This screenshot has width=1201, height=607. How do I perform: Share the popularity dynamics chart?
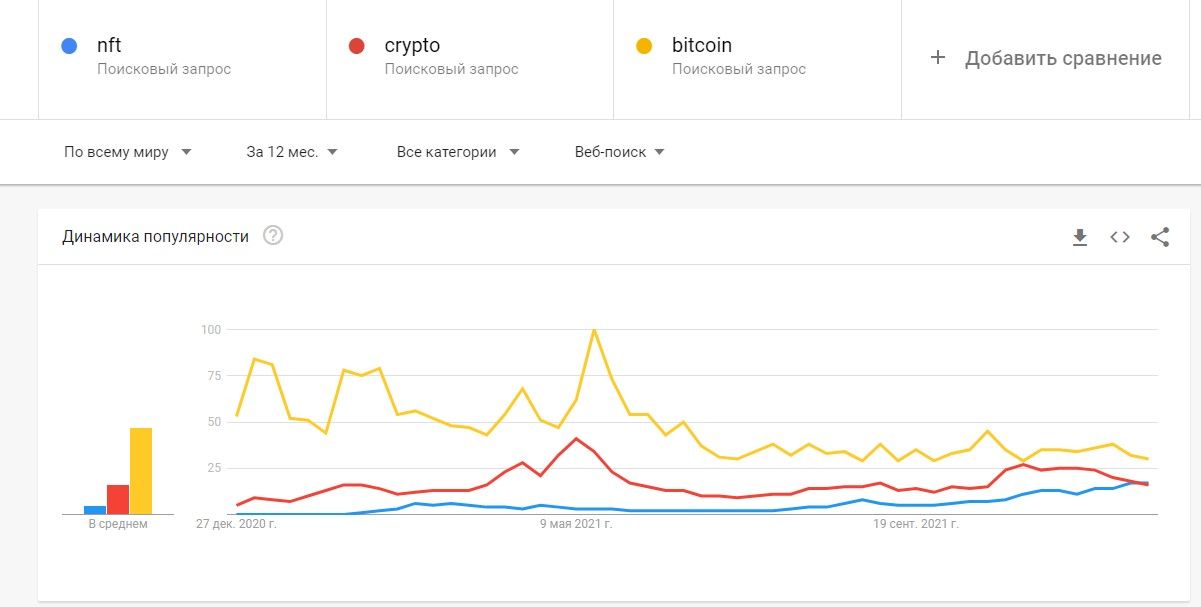pos(1160,237)
